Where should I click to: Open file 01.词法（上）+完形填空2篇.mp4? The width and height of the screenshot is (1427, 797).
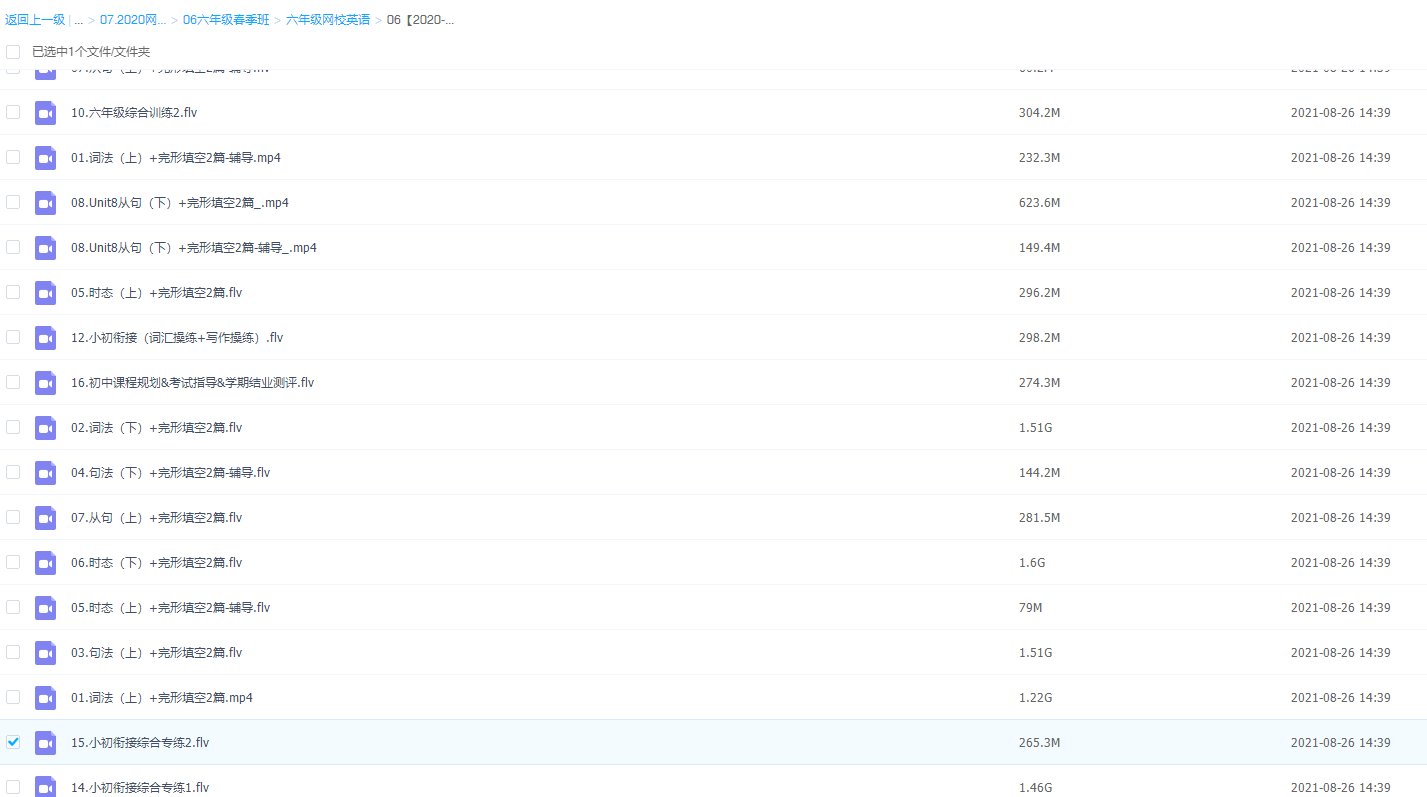(x=161, y=698)
